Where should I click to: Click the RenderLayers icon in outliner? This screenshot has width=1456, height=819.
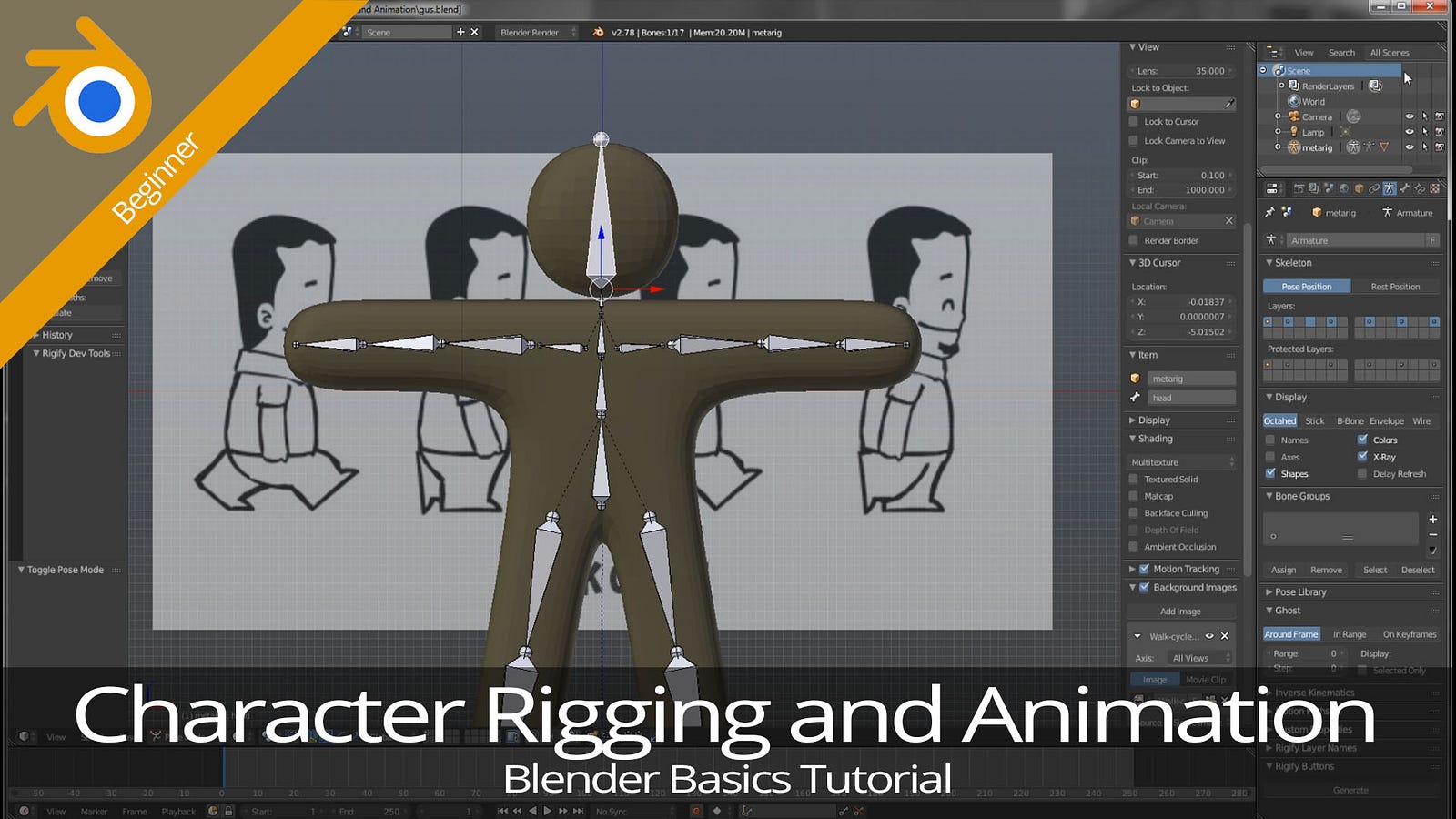[1293, 86]
